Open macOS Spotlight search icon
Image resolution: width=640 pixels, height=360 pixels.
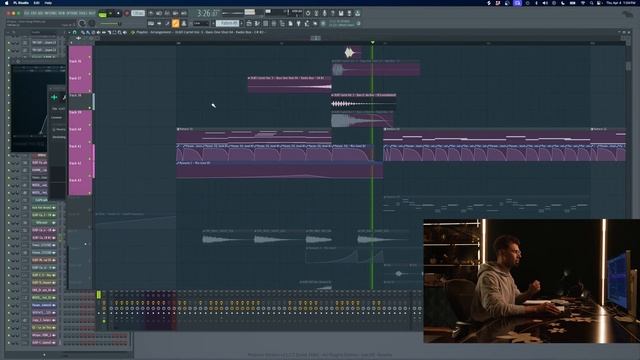(x=591, y=2)
